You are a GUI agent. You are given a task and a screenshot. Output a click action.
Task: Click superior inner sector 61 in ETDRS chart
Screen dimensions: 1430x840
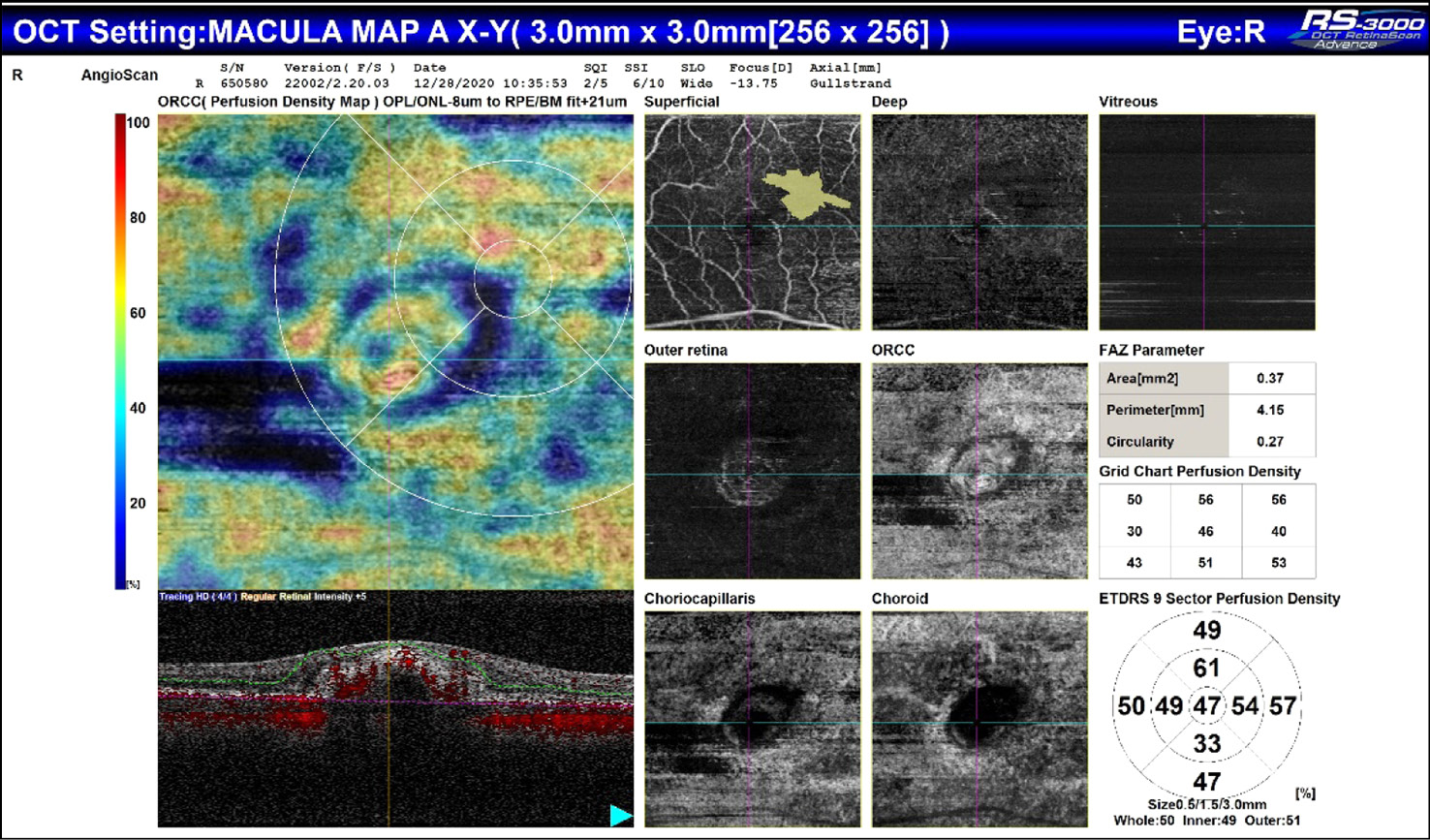(x=1206, y=668)
